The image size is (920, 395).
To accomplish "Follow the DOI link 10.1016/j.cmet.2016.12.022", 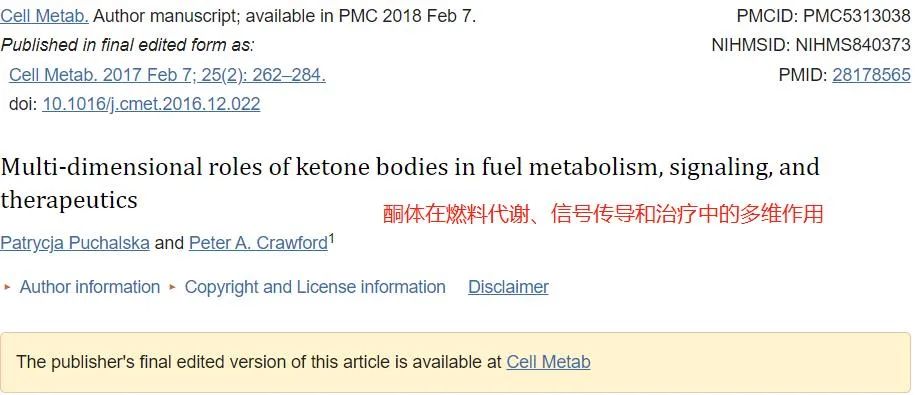I will pos(151,104).
